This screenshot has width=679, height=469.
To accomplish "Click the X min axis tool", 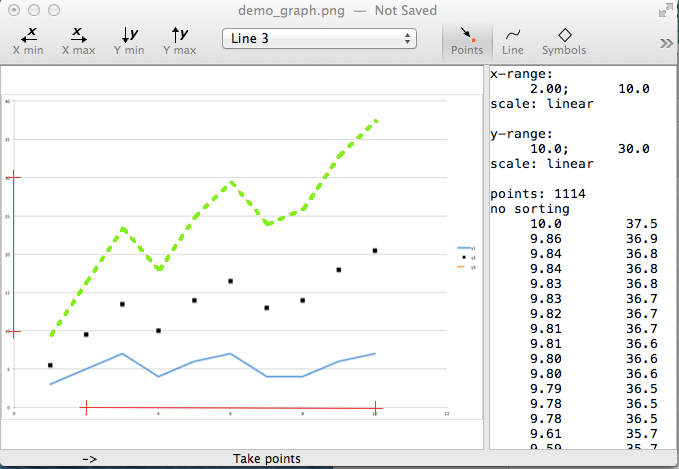I will [x=29, y=40].
